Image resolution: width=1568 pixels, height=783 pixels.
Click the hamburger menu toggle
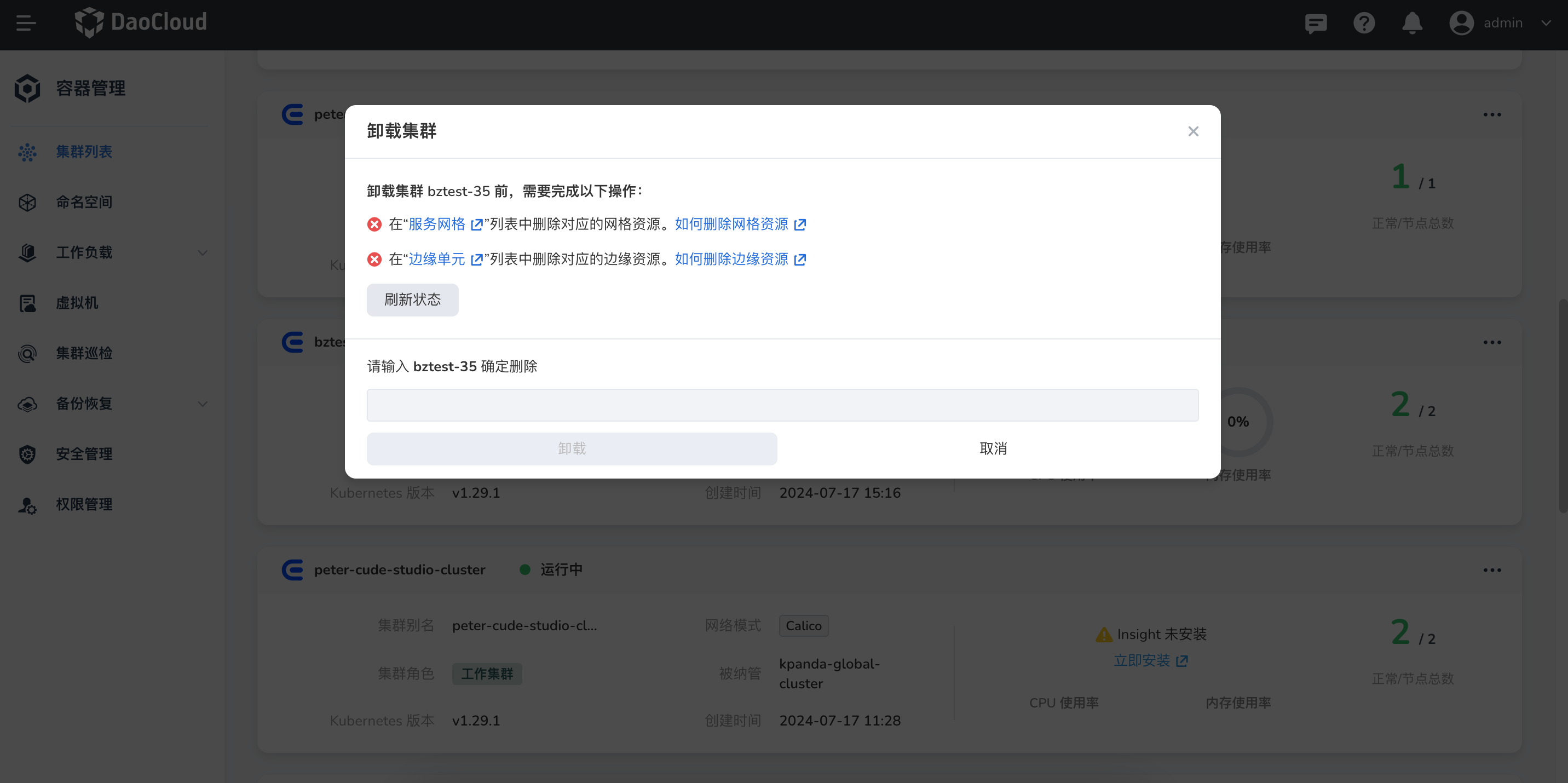tap(26, 23)
